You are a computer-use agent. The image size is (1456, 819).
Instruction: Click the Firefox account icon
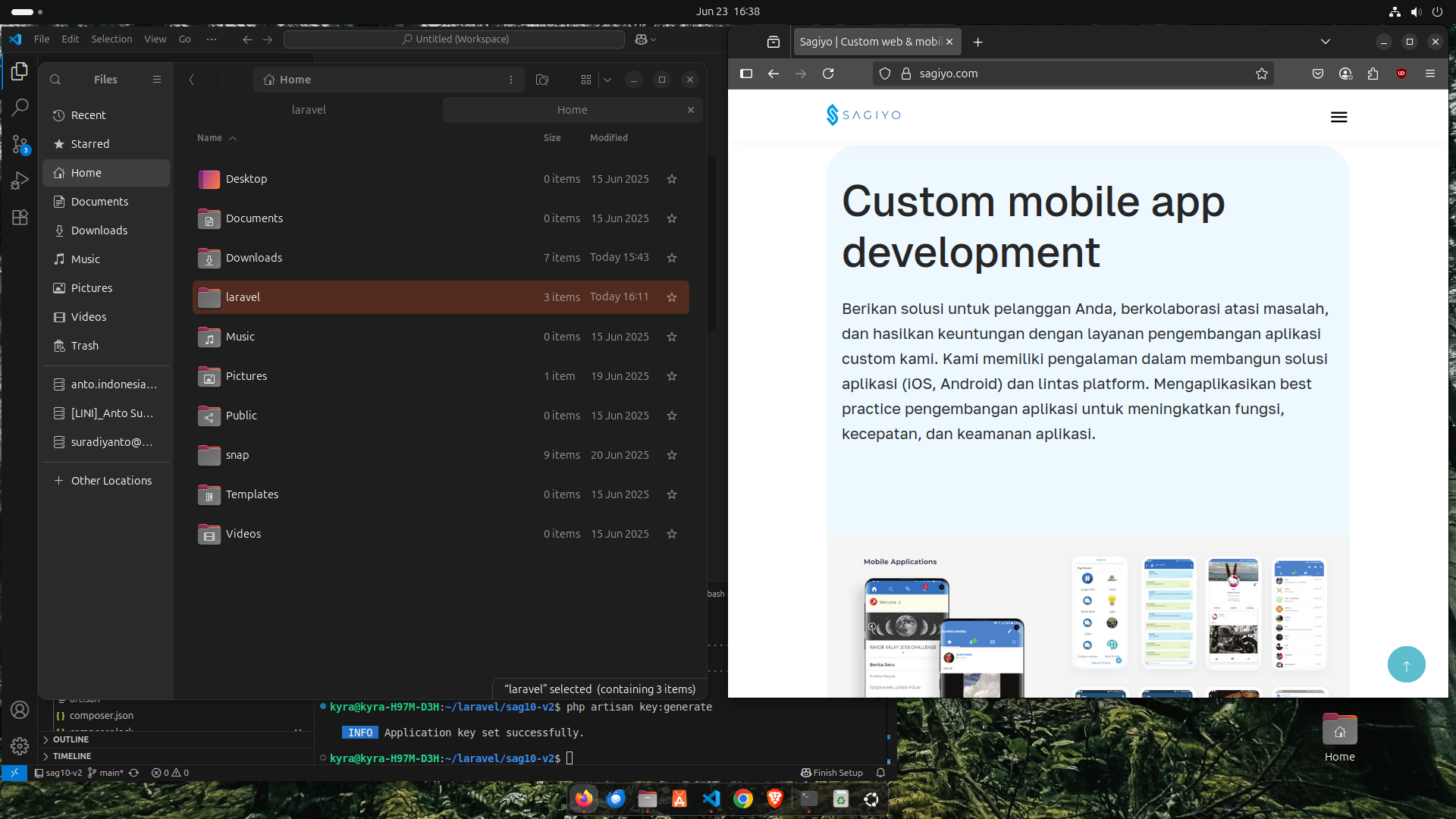1346,74
